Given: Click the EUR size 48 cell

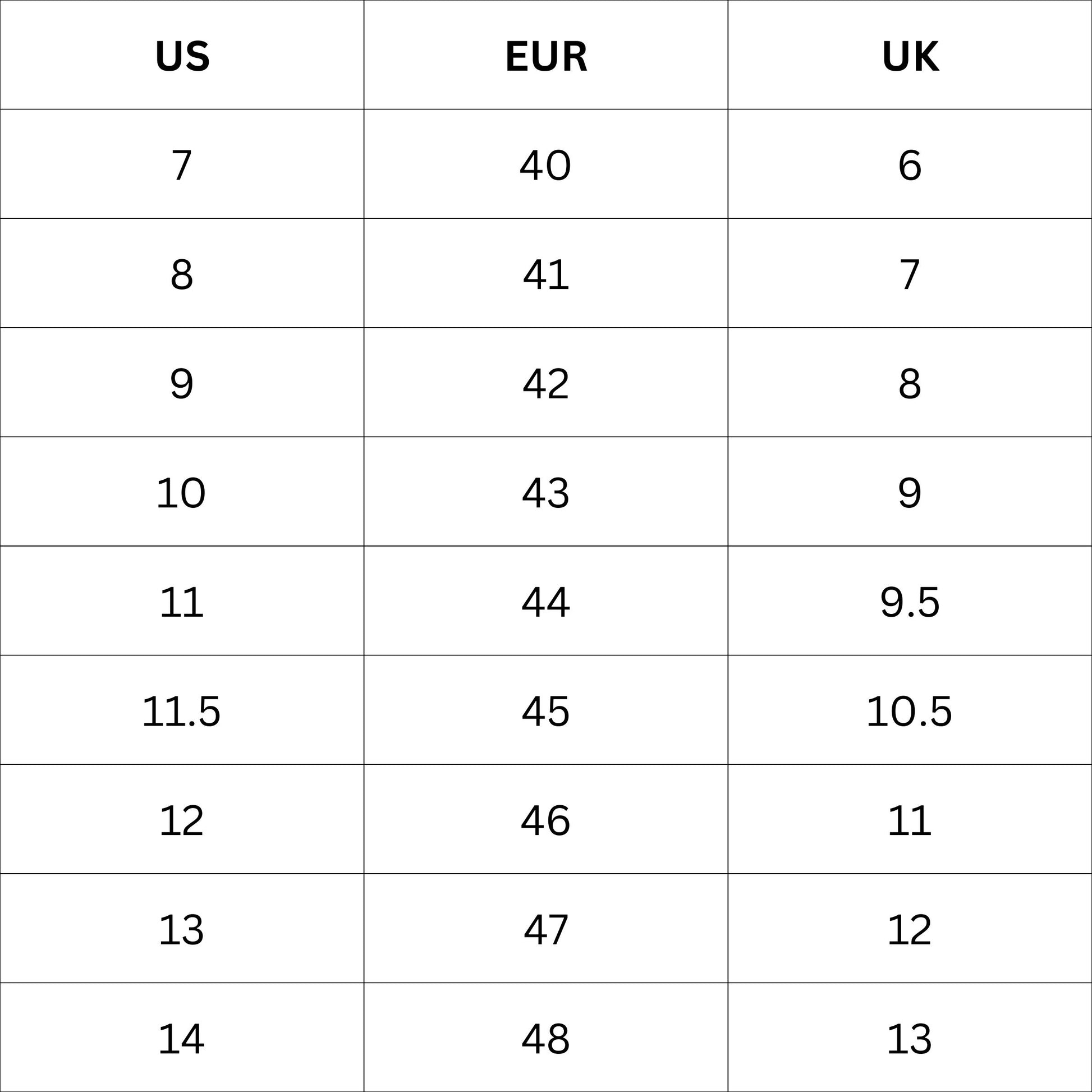Looking at the screenshot, I should 546,1038.
